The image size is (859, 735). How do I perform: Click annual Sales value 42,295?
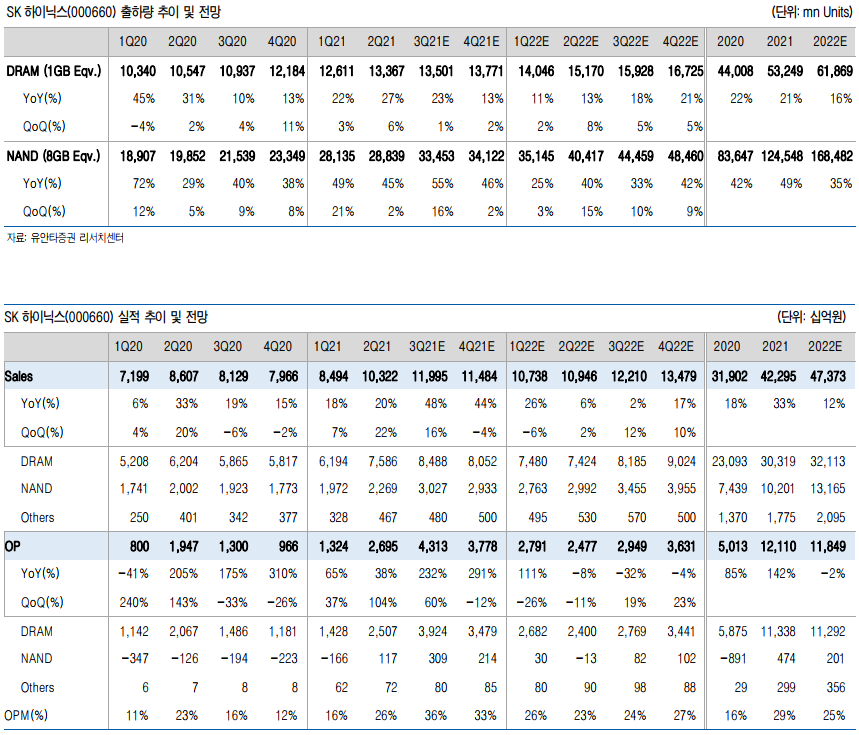778,376
